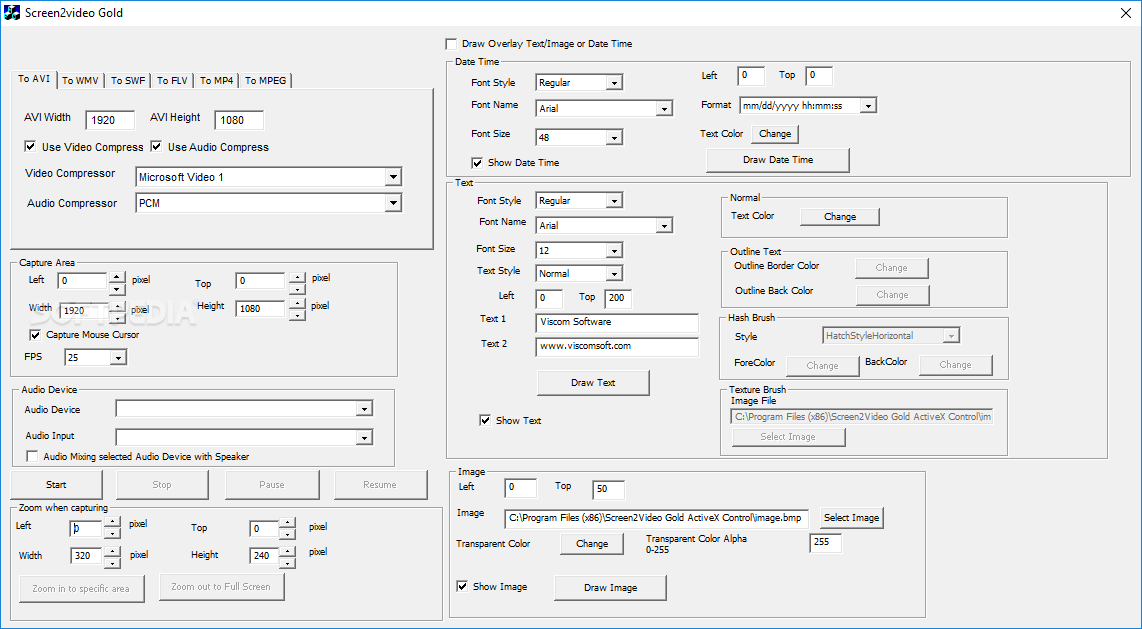Open the Audio Device dropdown

click(364, 410)
